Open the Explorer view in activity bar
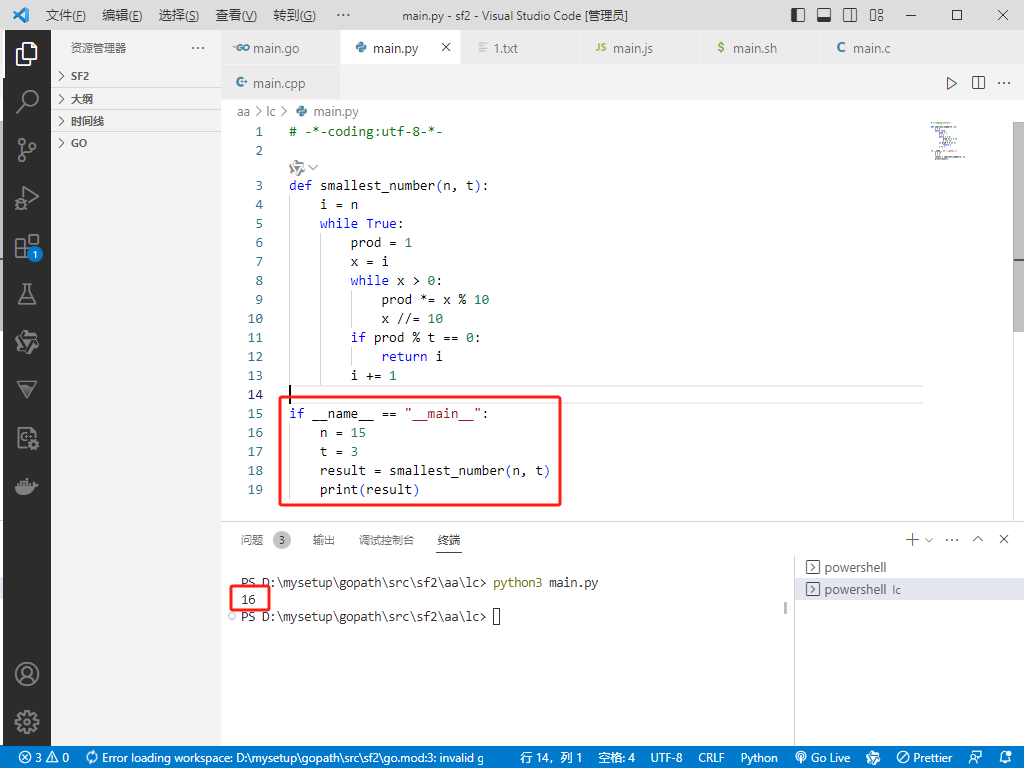1024x768 pixels. pyautogui.click(x=27, y=54)
